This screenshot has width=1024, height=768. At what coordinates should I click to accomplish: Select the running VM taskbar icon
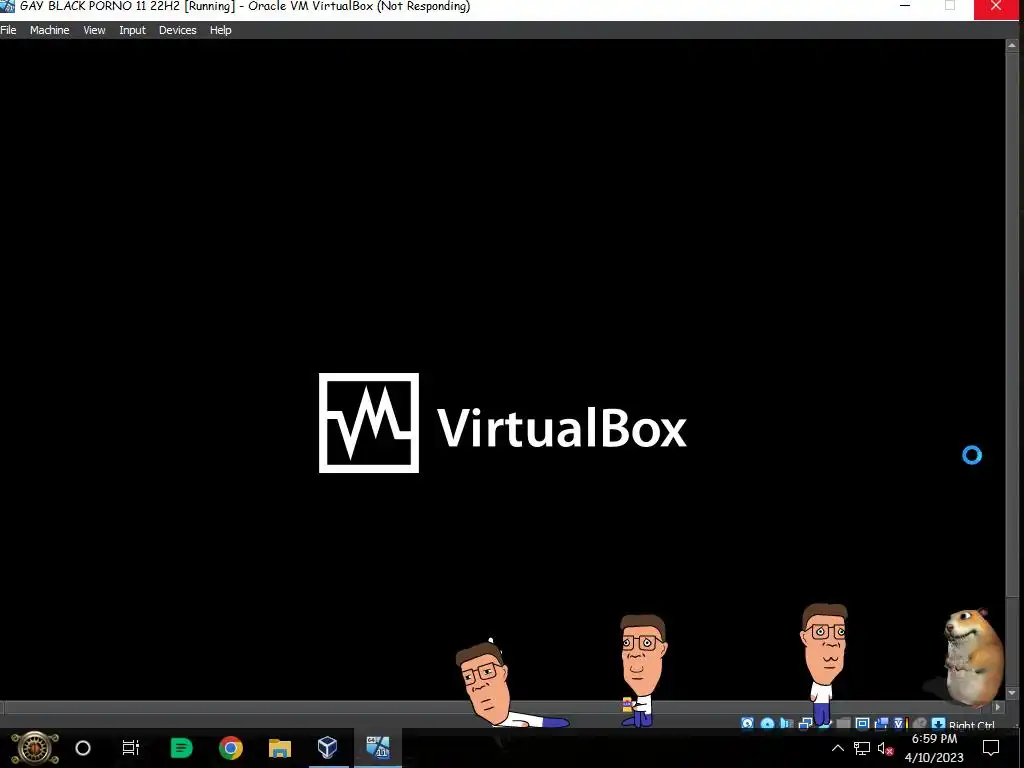click(x=378, y=748)
